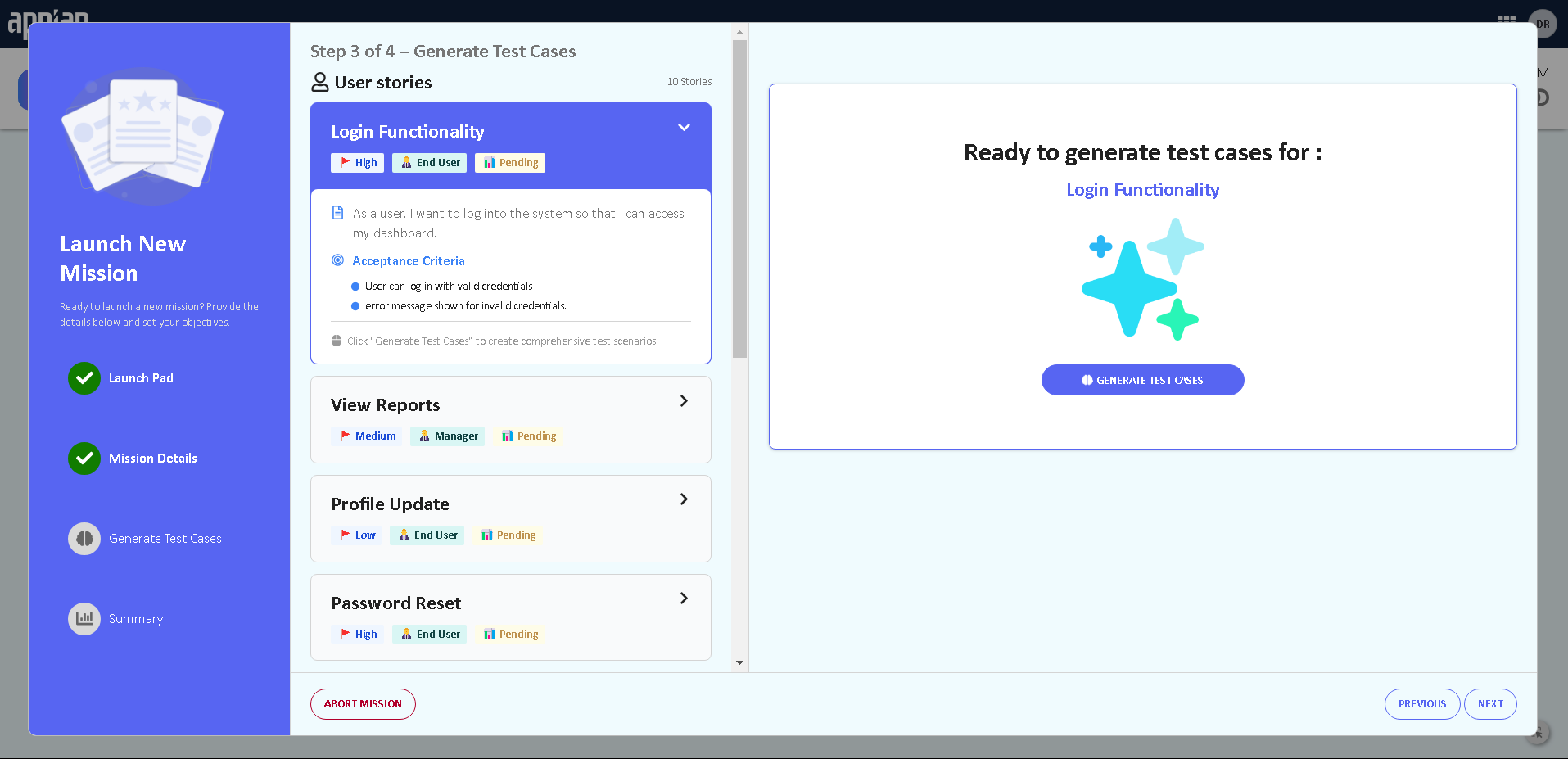Click the Generate Test Cases brain icon
This screenshot has height=759, width=1568.
pyautogui.click(x=84, y=539)
